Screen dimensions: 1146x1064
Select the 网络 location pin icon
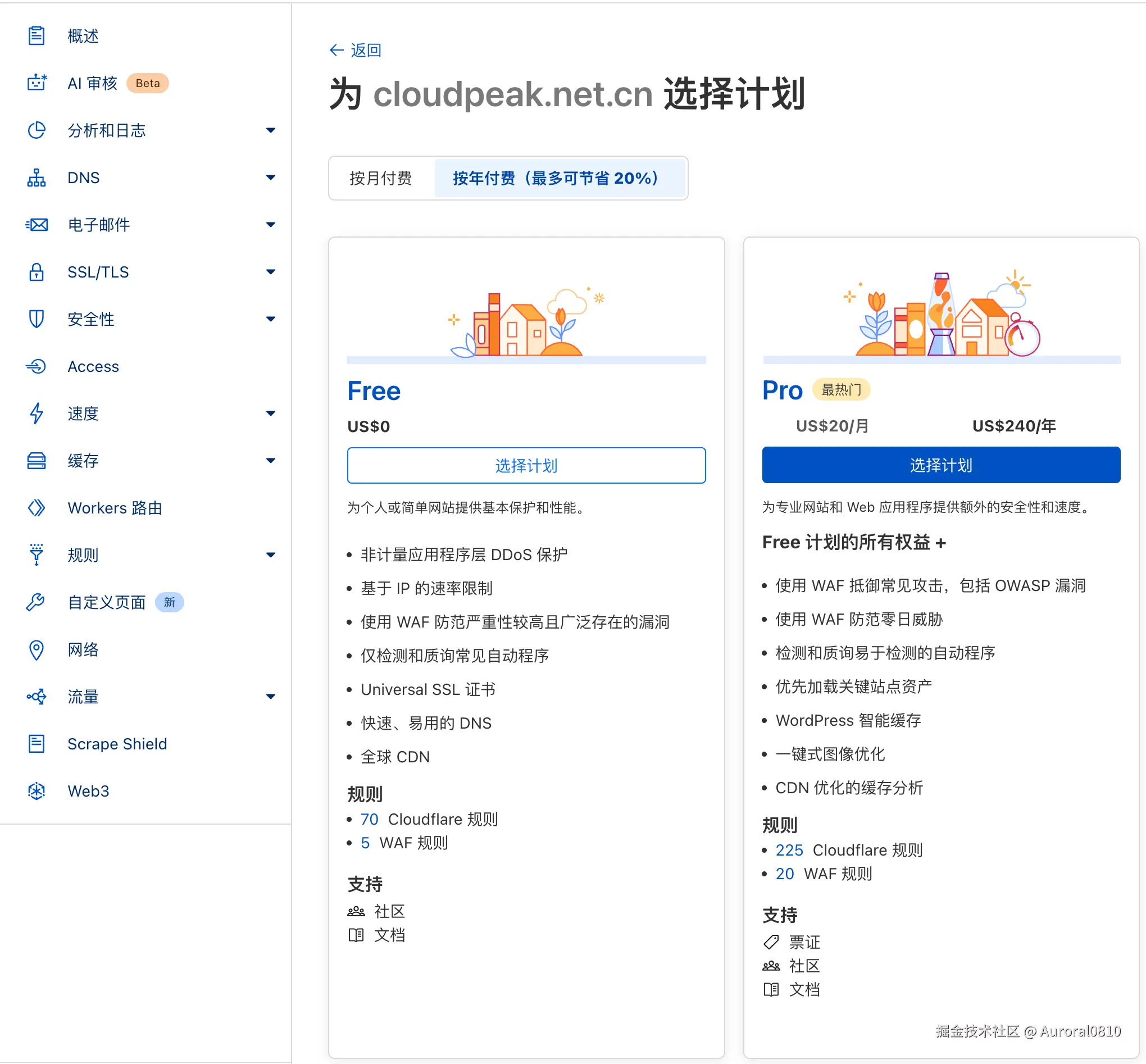coord(37,649)
